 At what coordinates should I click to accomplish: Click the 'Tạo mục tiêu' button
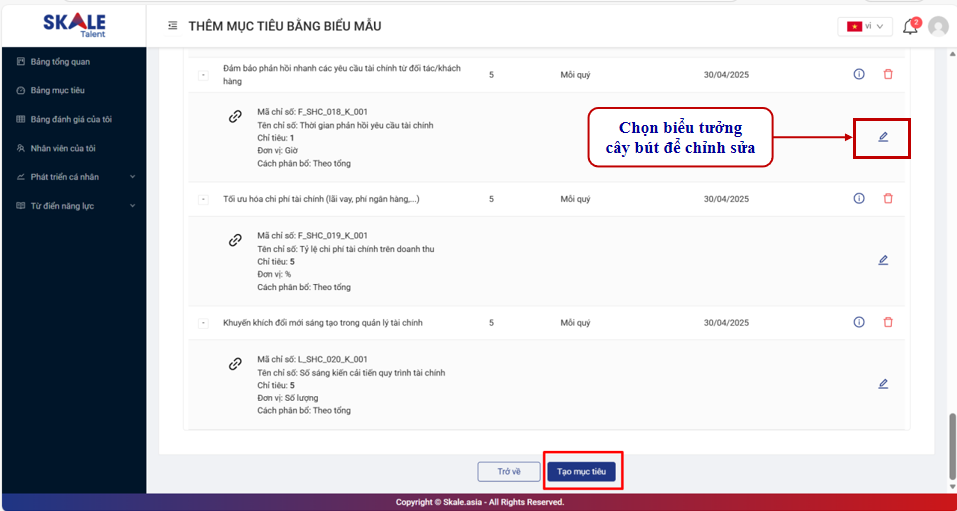[581, 471]
